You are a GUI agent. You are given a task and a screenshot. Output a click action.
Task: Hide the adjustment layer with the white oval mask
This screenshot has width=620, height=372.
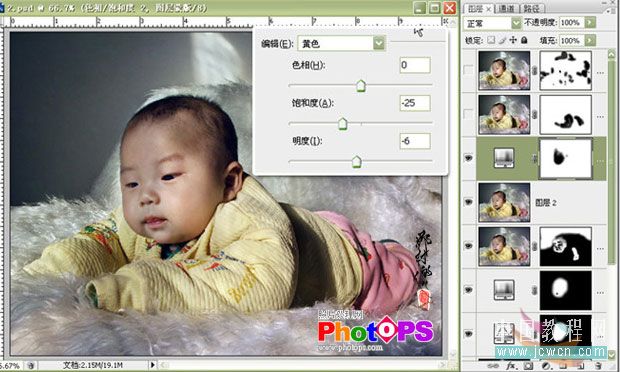point(469,290)
